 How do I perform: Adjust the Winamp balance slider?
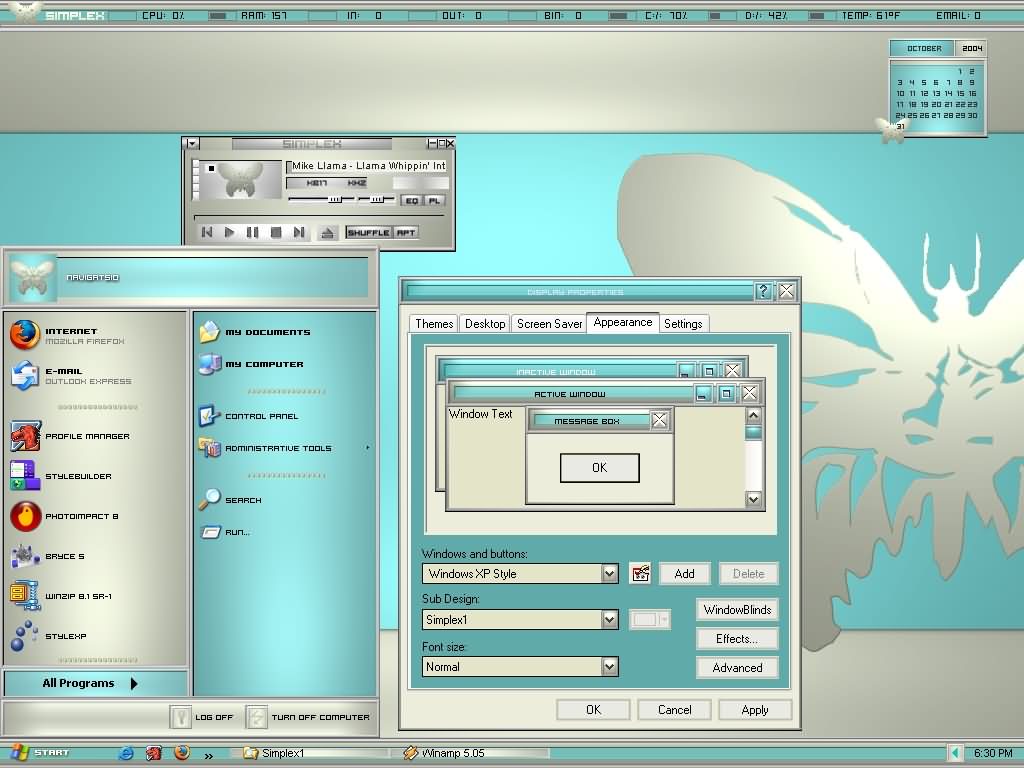pyautogui.click(x=377, y=199)
